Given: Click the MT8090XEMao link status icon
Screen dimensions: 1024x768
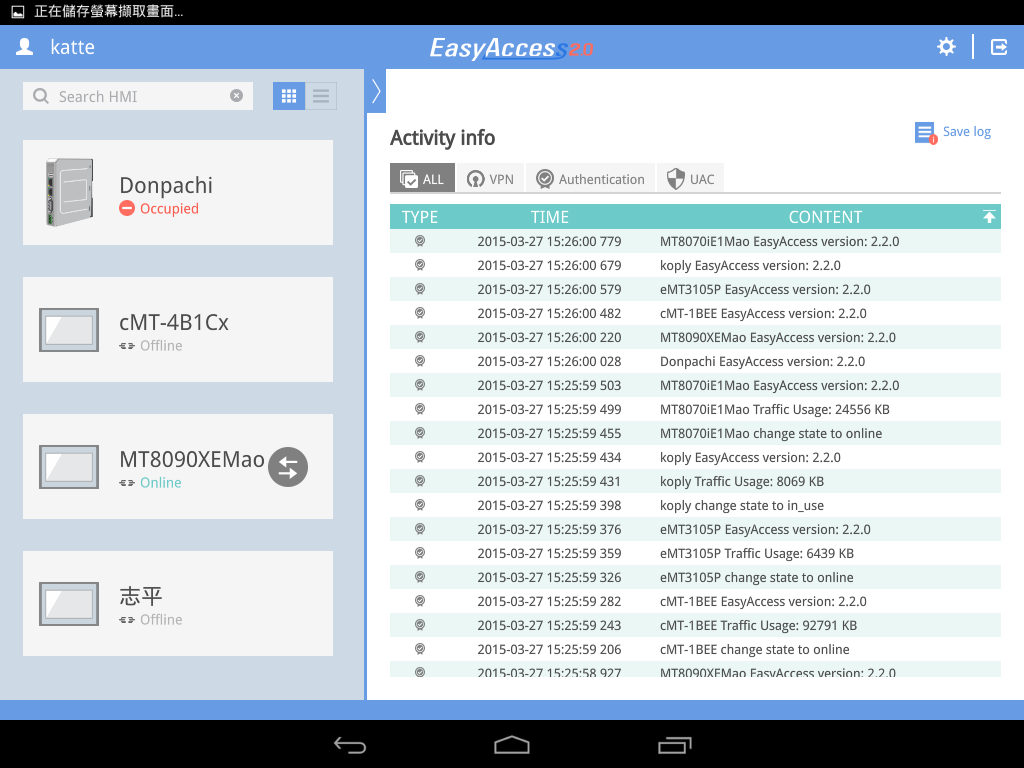Looking at the screenshot, I should click(127, 483).
